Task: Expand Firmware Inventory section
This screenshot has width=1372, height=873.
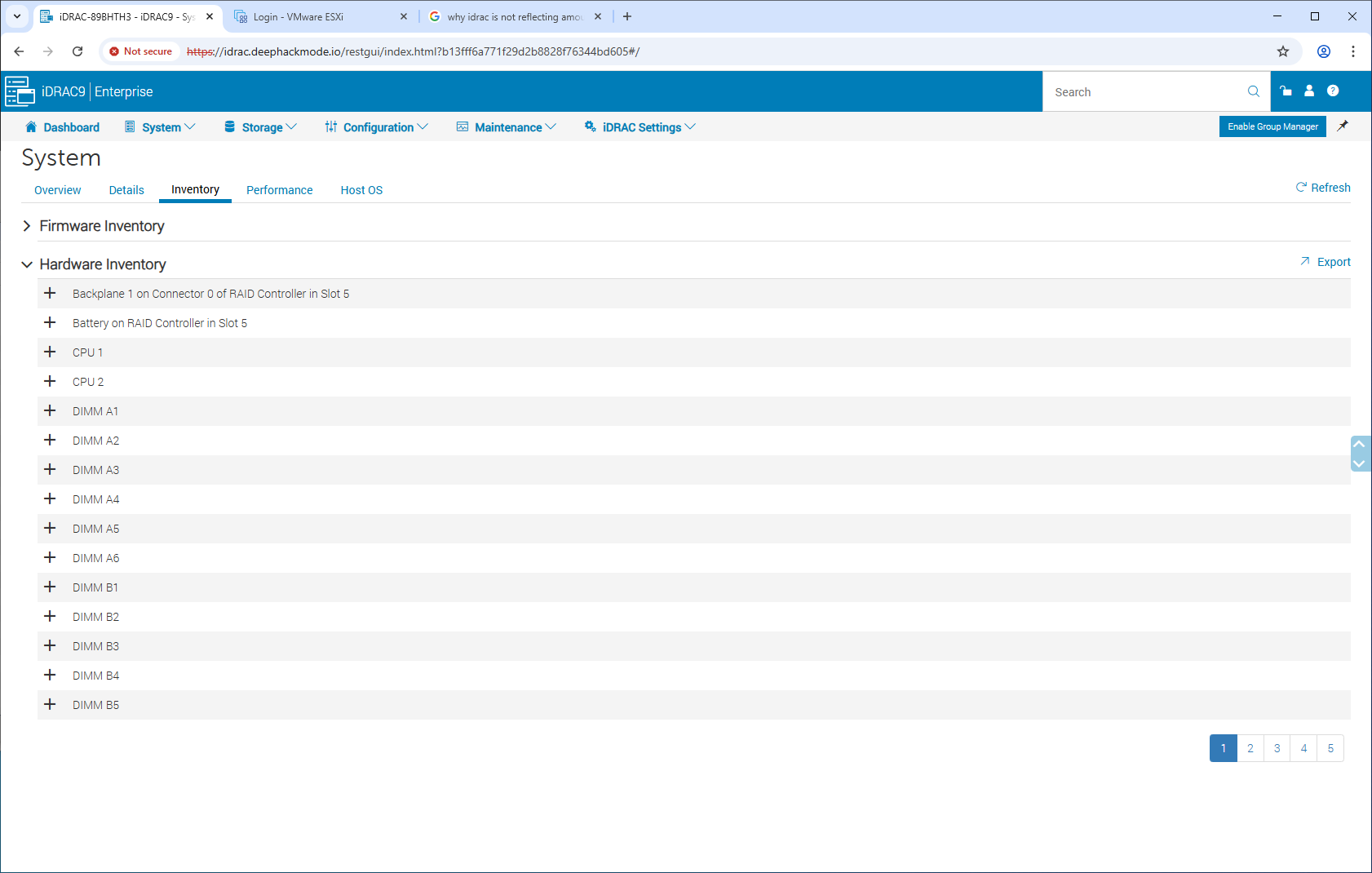Action: 26,225
